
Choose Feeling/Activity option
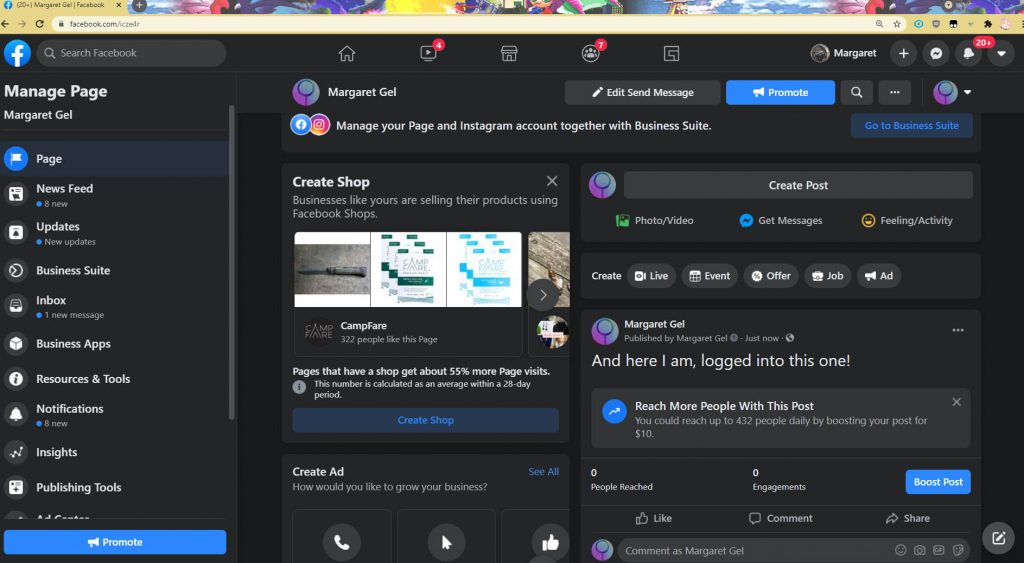coord(907,221)
